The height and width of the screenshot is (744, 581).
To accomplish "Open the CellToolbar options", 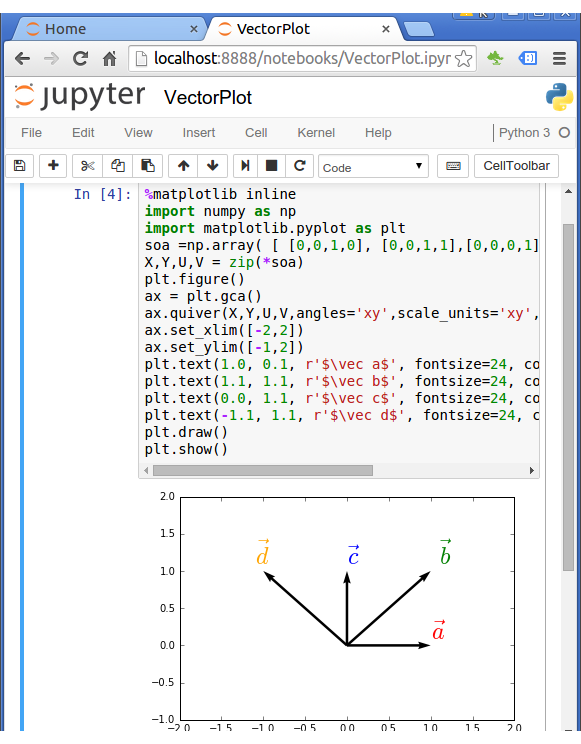I will (516, 166).
